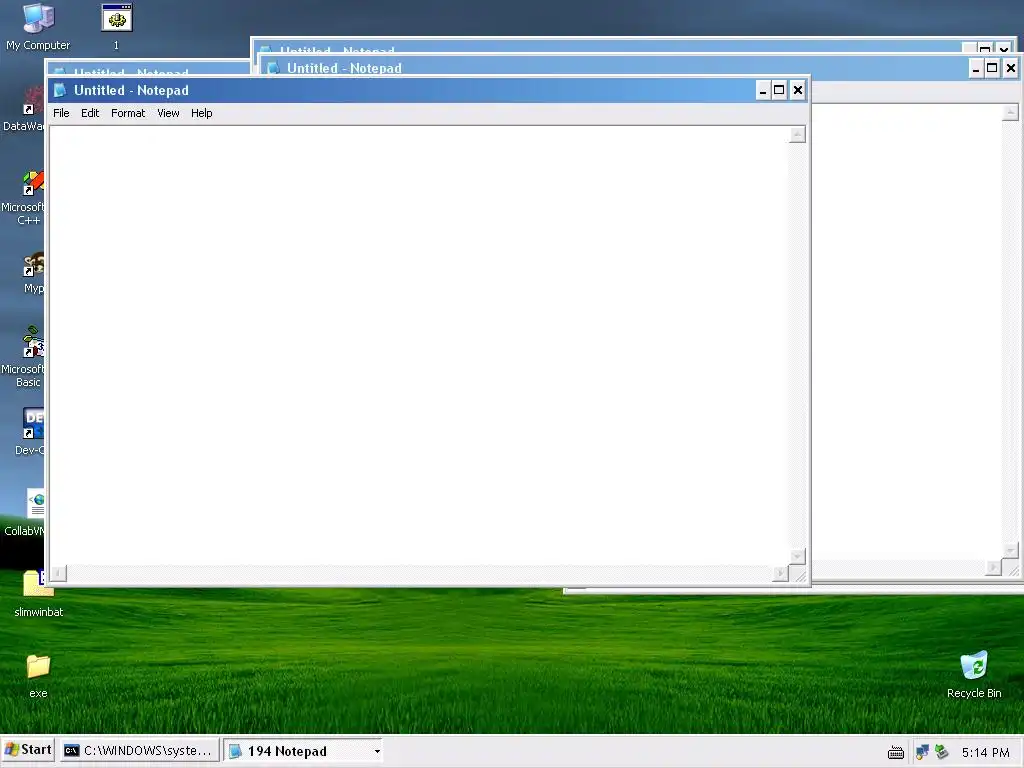Expand the 194 Notepad group dropdown arrow

(x=377, y=752)
